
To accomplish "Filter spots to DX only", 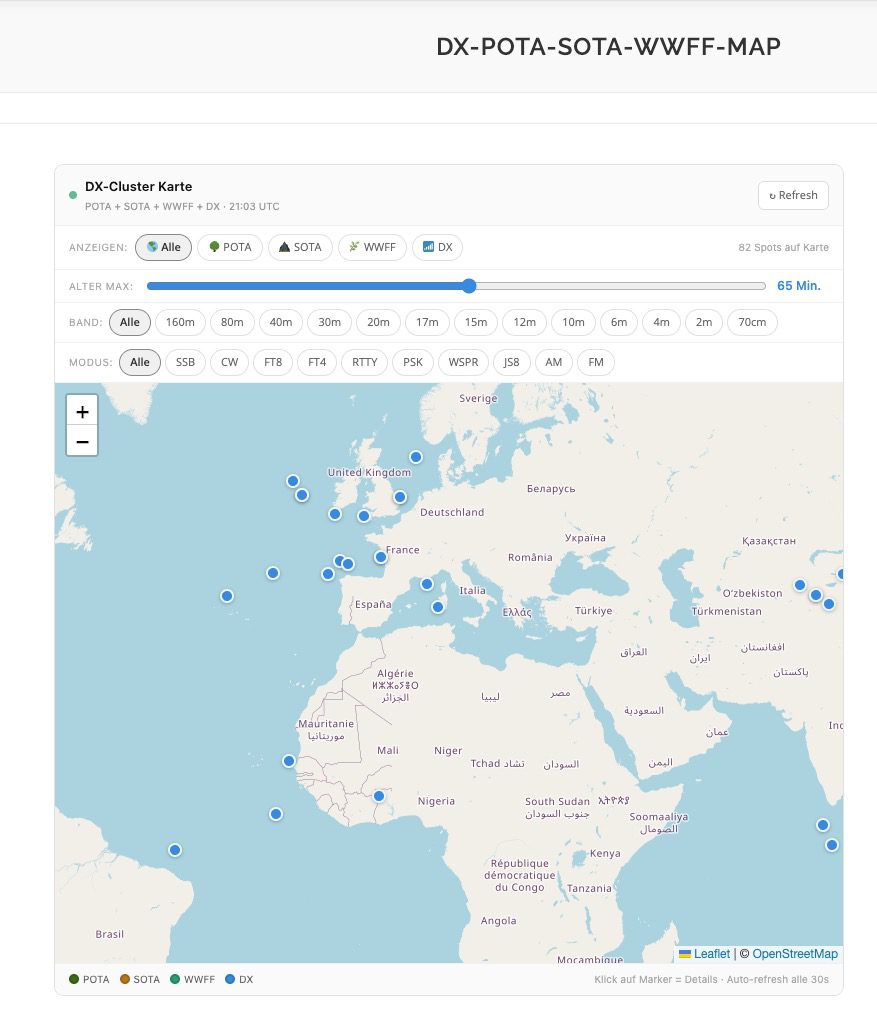I will coord(437,247).
